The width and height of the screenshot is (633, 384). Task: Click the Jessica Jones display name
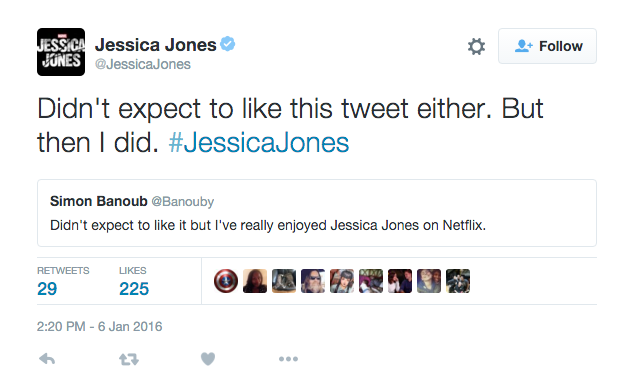pyautogui.click(x=155, y=44)
